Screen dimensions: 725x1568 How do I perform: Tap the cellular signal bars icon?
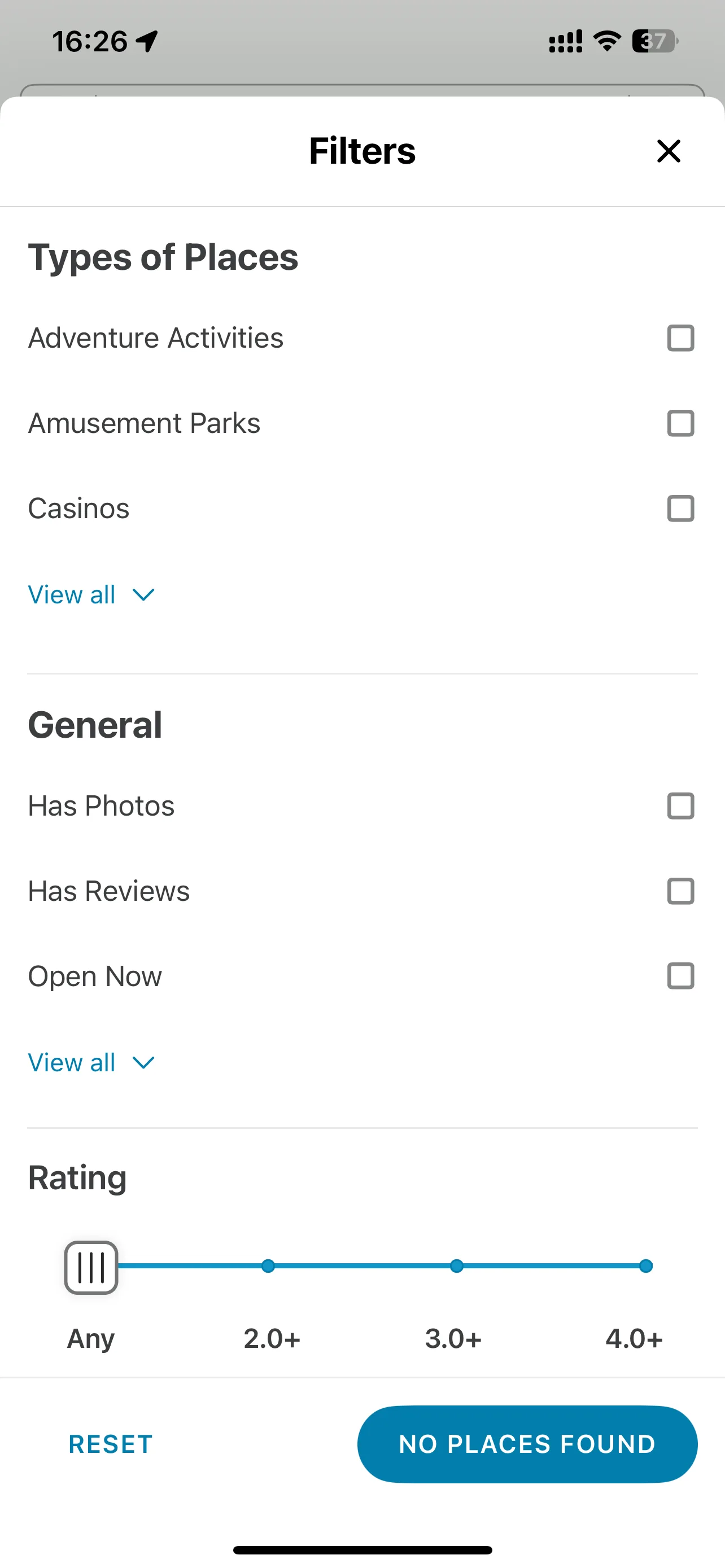tap(566, 41)
